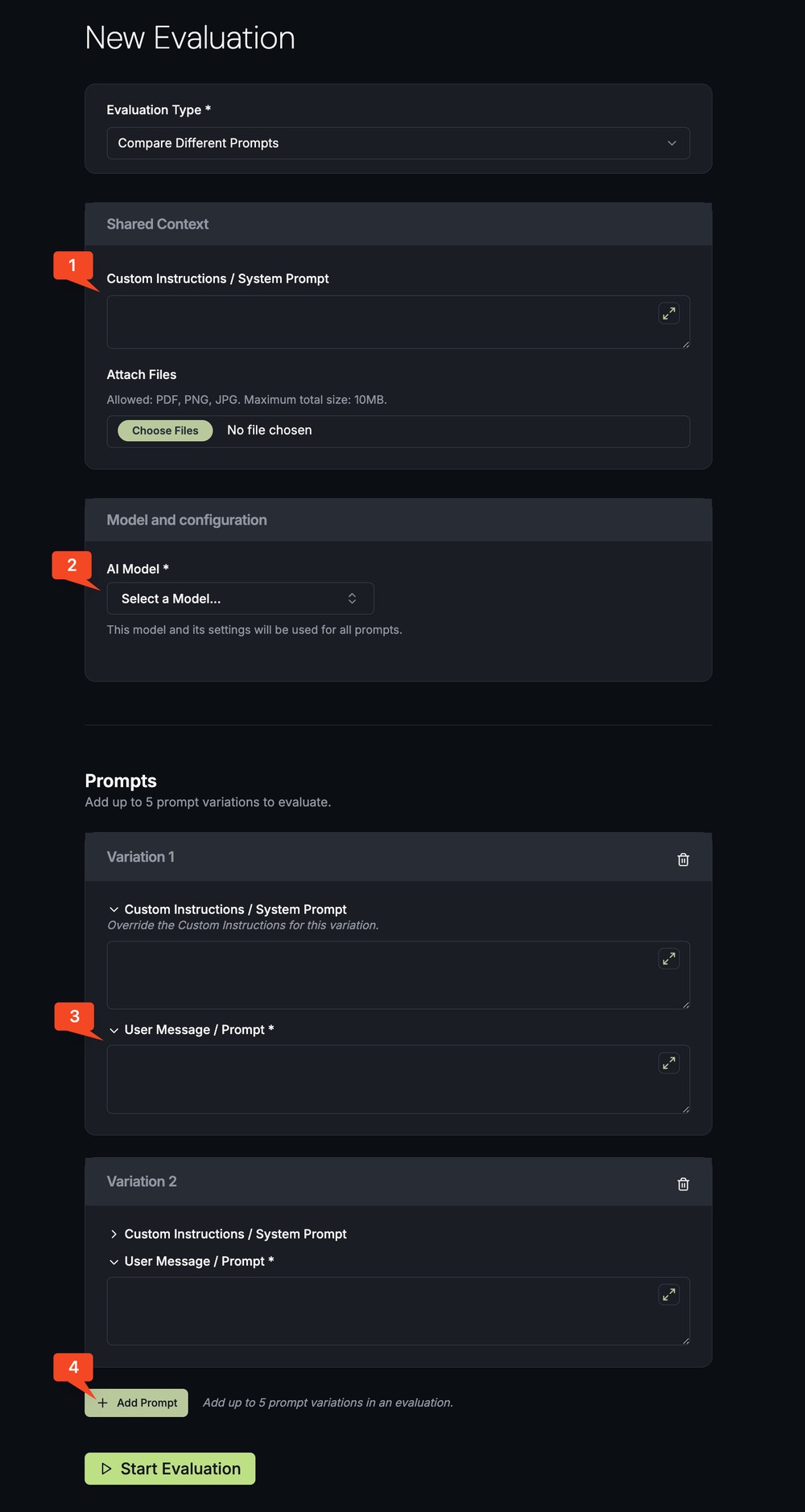Delete Variation 1 using the trash icon

[x=683, y=859]
